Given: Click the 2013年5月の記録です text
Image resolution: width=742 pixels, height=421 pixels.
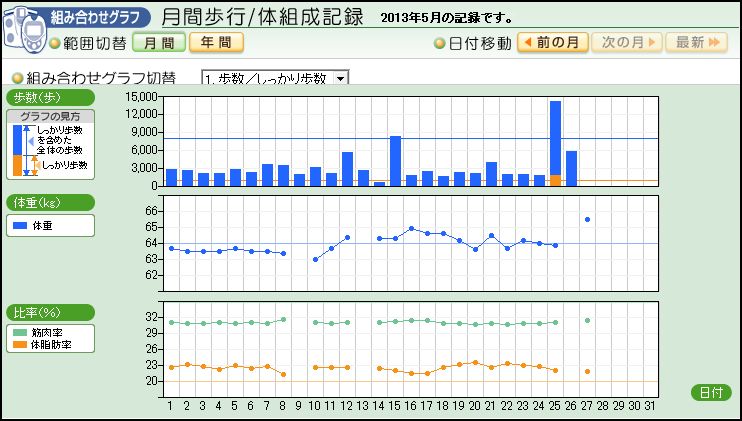Looking at the screenshot, I should point(447,18).
